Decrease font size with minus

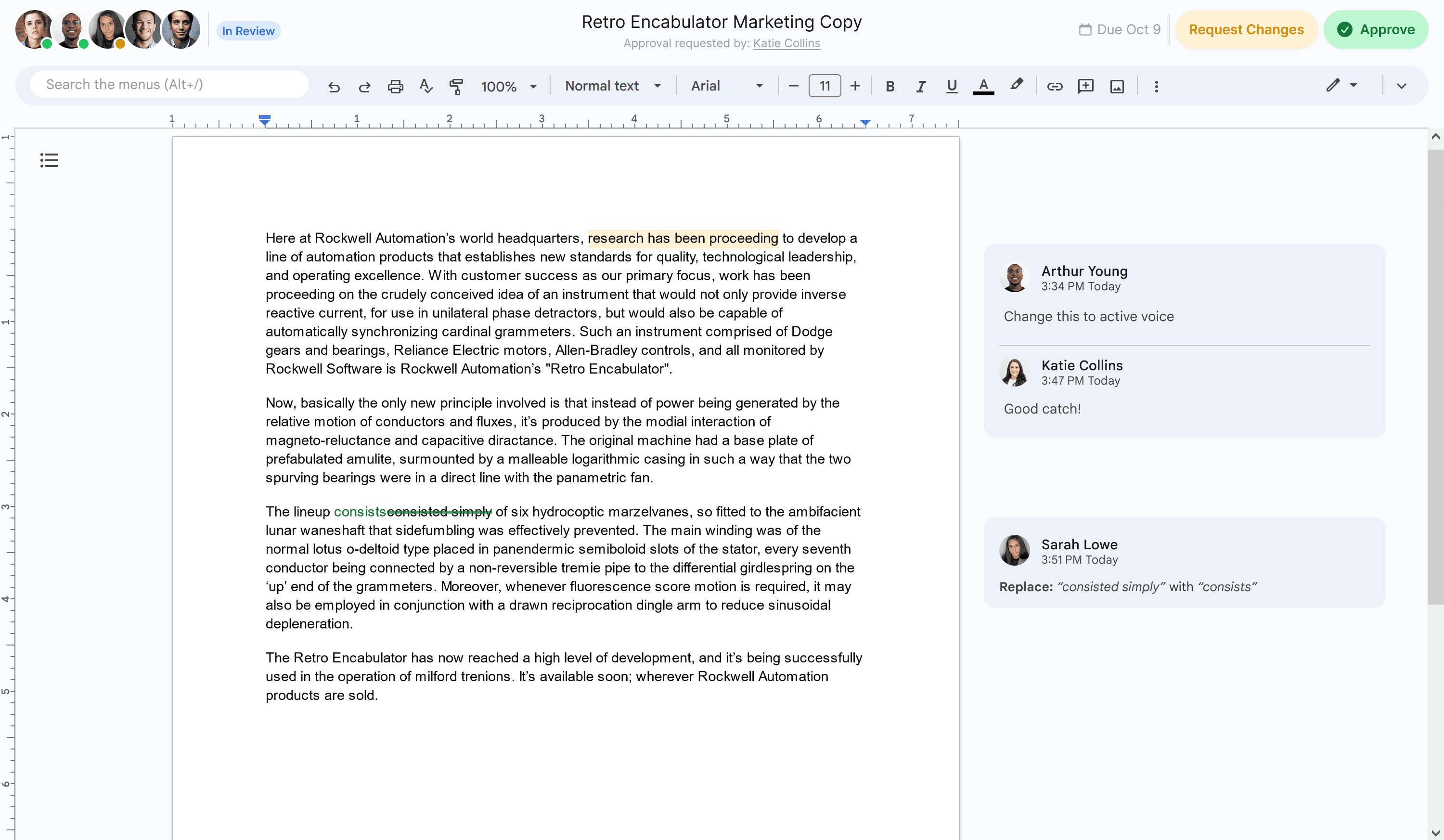point(794,86)
